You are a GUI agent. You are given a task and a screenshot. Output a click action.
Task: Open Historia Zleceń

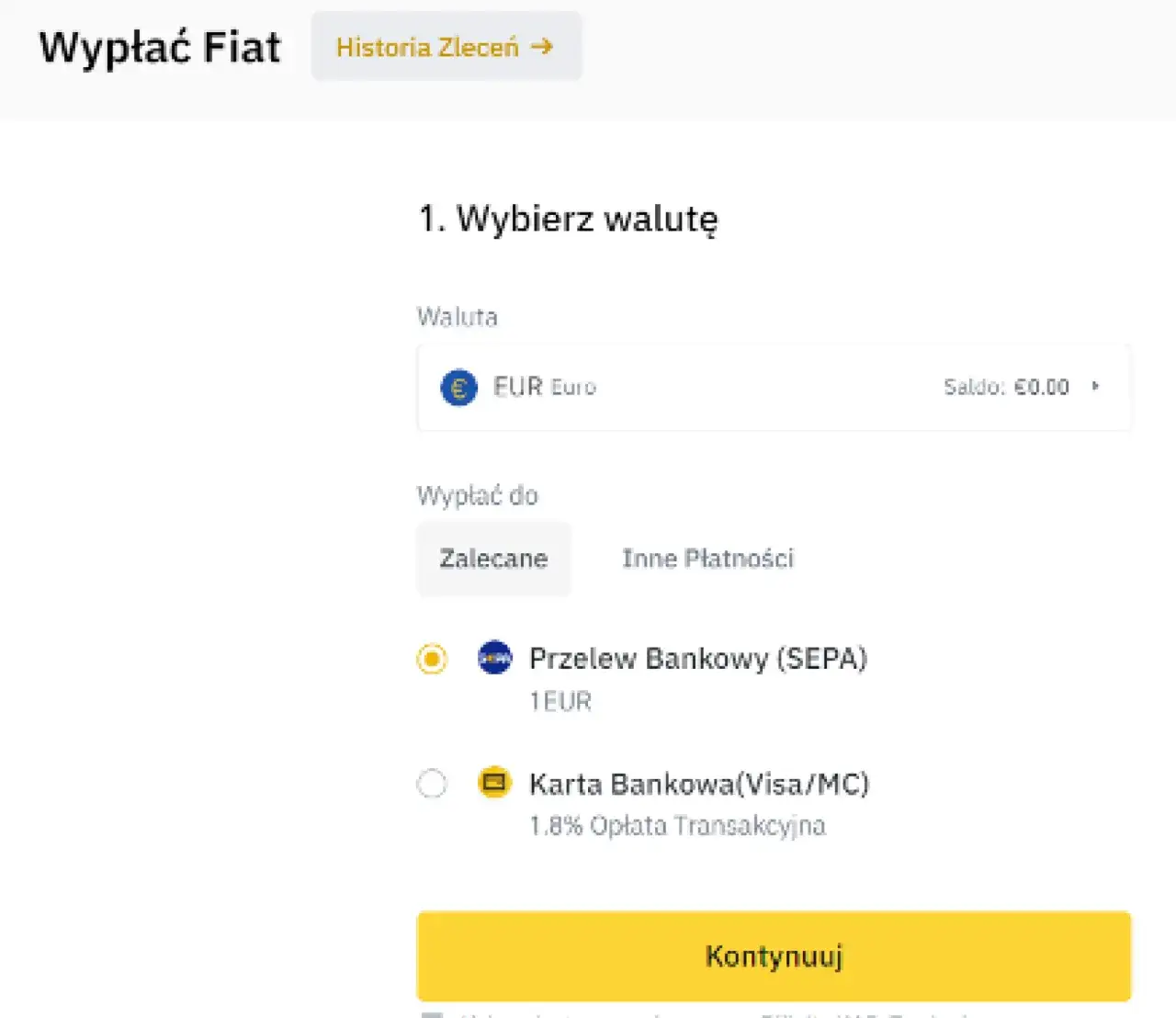click(x=447, y=47)
